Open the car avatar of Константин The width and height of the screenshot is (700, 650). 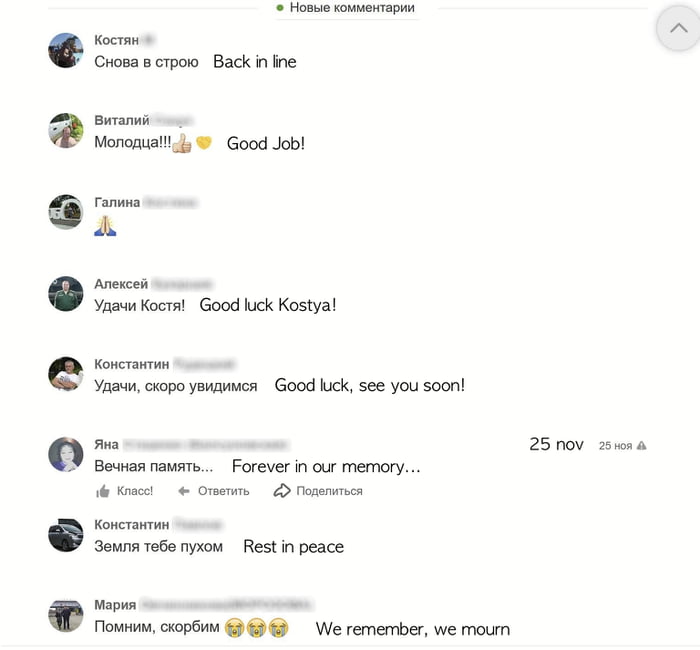[66, 535]
